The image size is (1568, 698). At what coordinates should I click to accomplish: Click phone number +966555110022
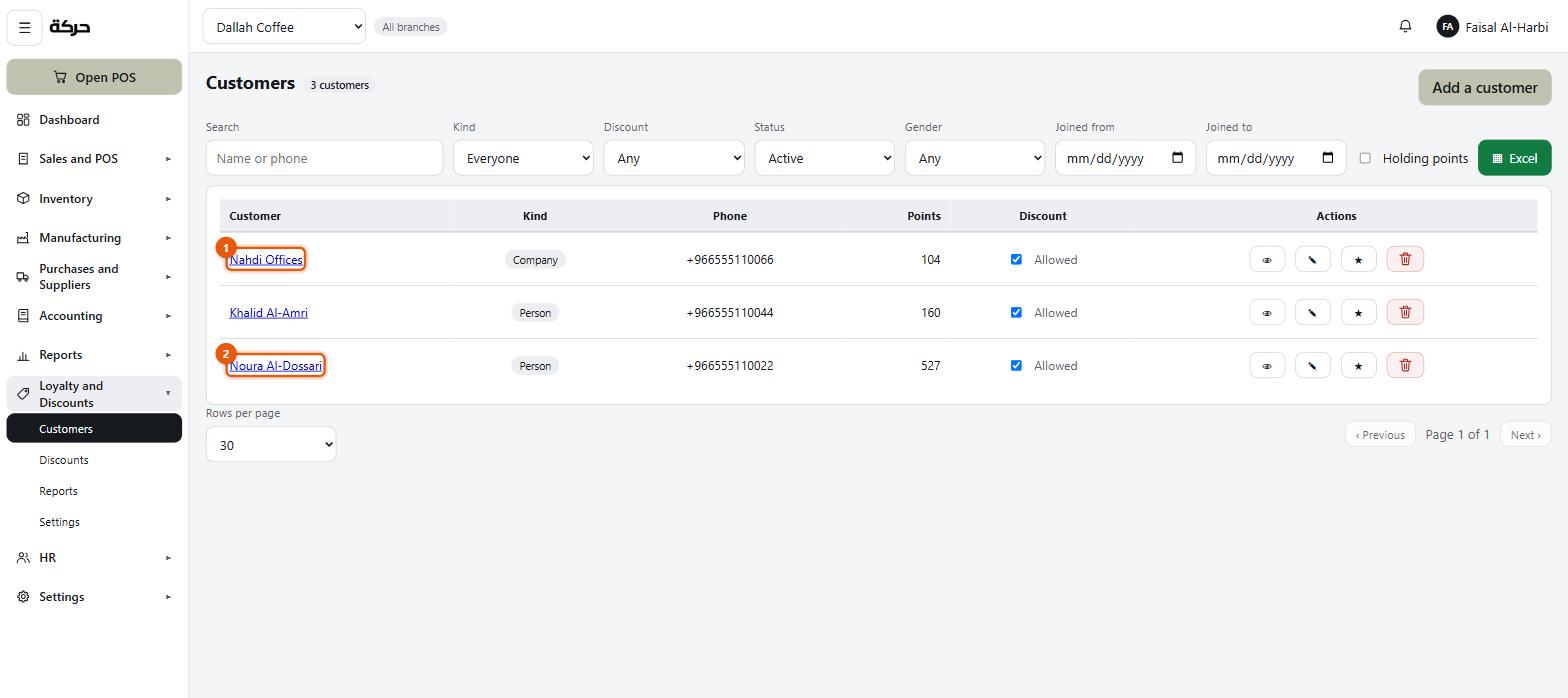730,366
